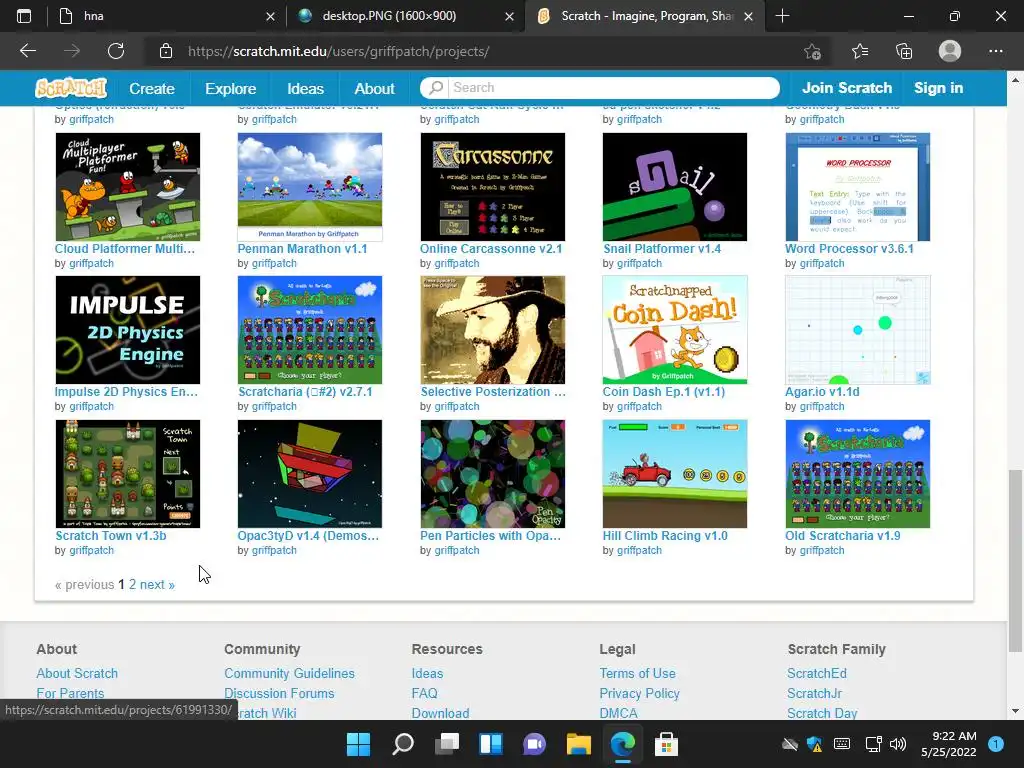Click the taskbar clock and date
The height and width of the screenshot is (768, 1024).
[949, 744]
